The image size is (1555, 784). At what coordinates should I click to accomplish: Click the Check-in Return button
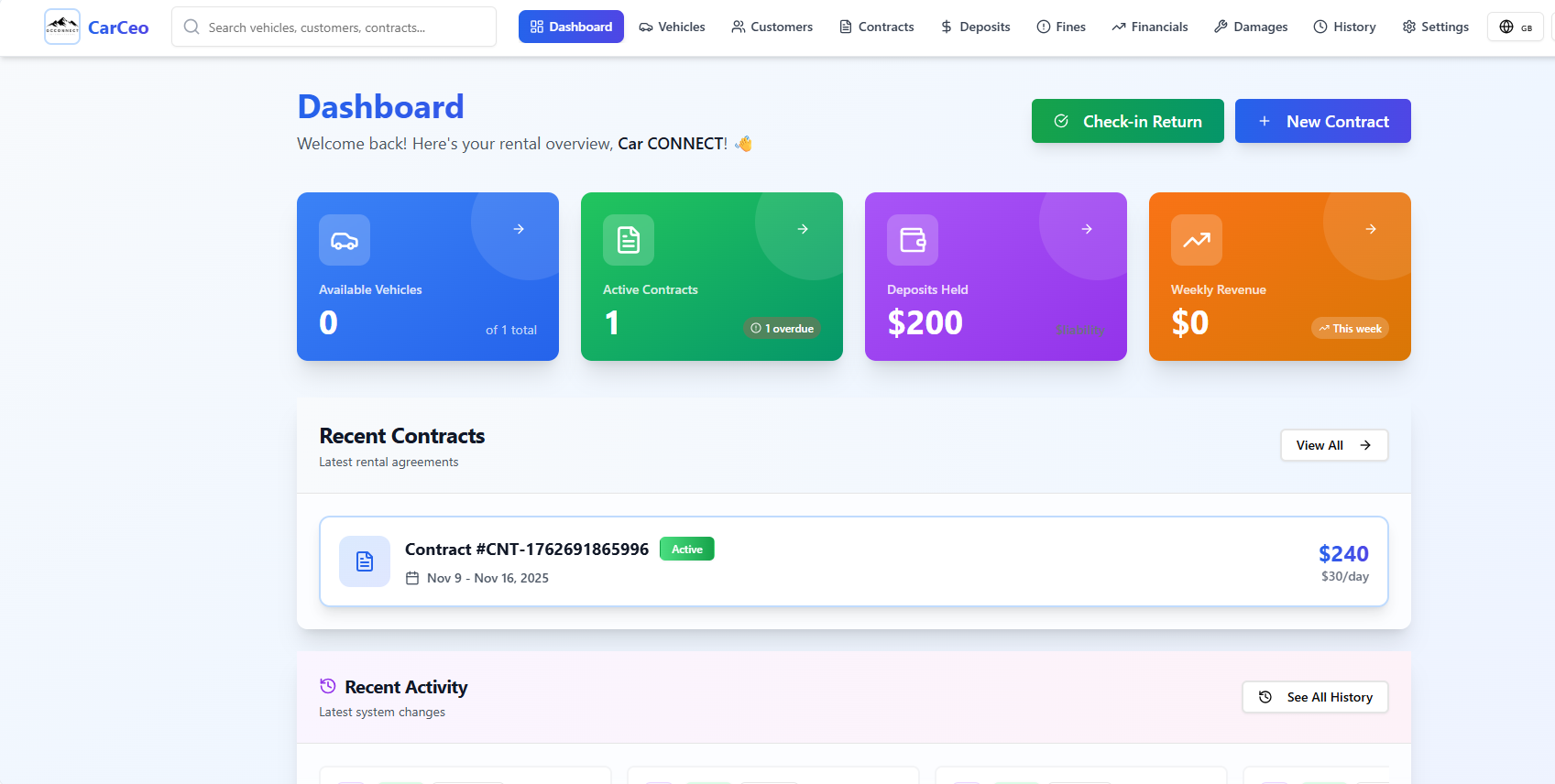coord(1127,121)
